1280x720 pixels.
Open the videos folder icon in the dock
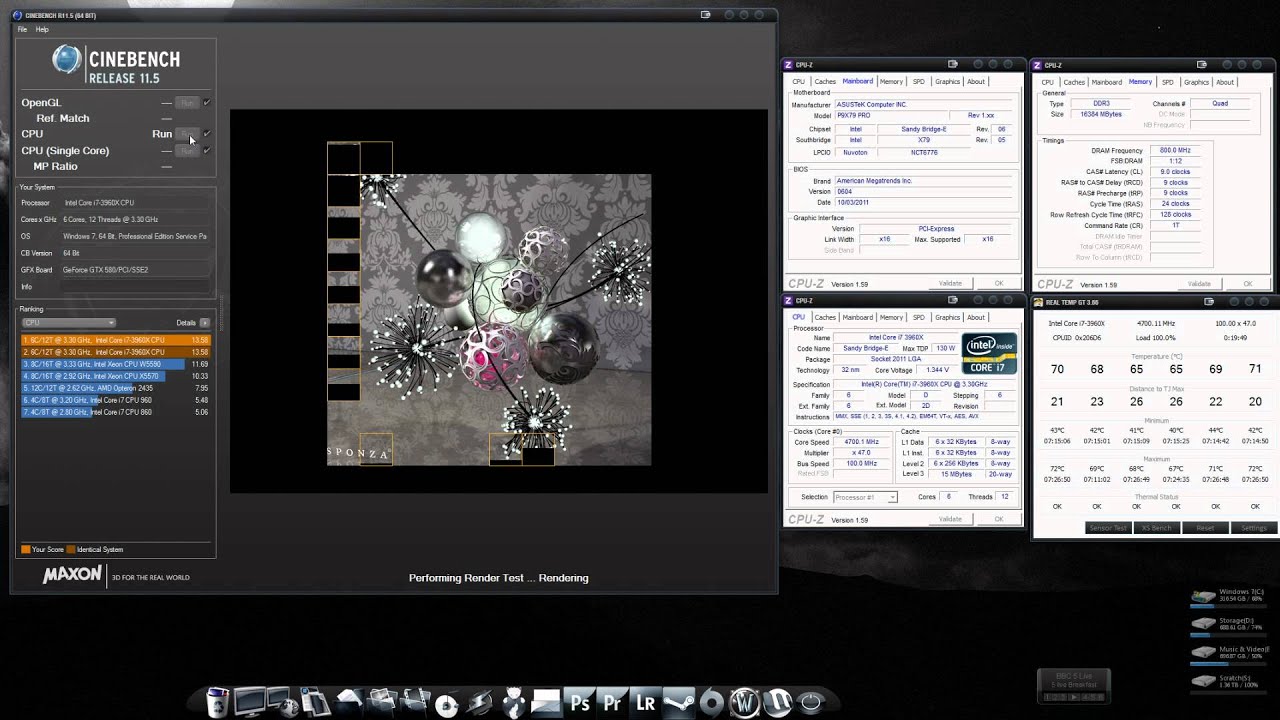(x=414, y=702)
